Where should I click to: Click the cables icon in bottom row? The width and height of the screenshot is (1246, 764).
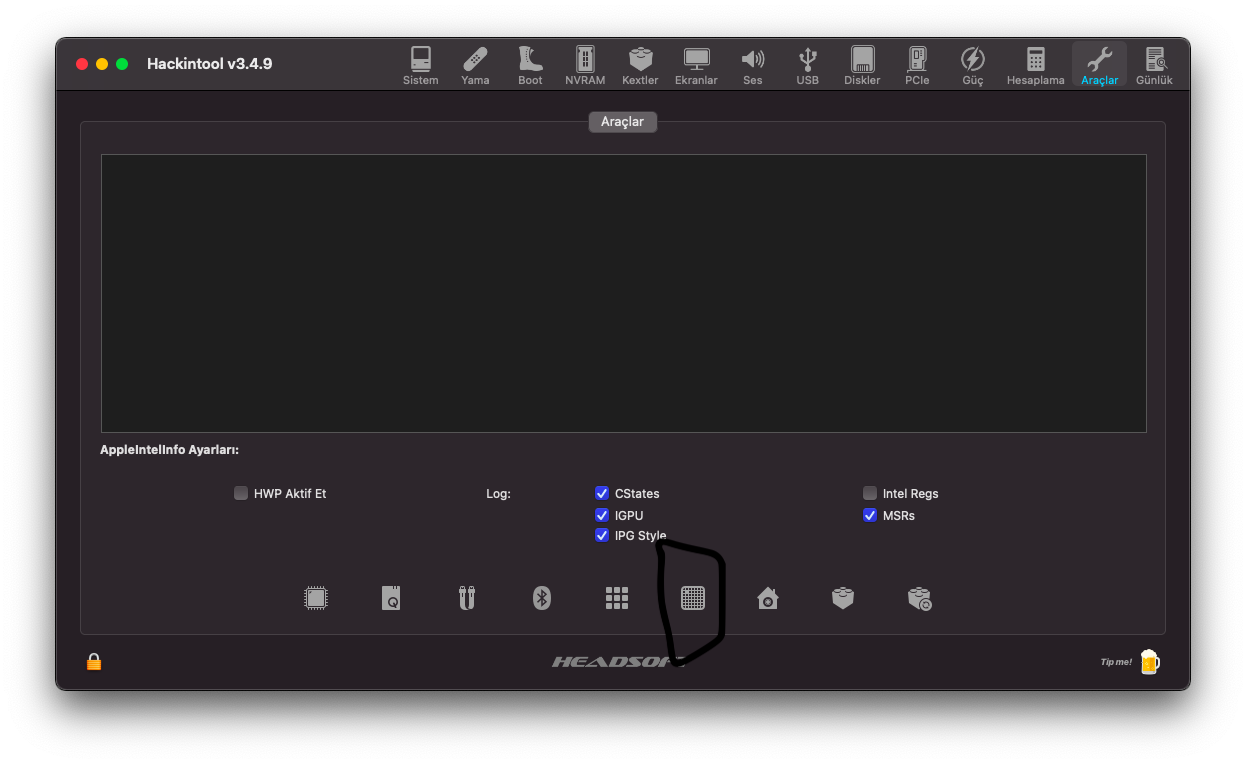(466, 598)
